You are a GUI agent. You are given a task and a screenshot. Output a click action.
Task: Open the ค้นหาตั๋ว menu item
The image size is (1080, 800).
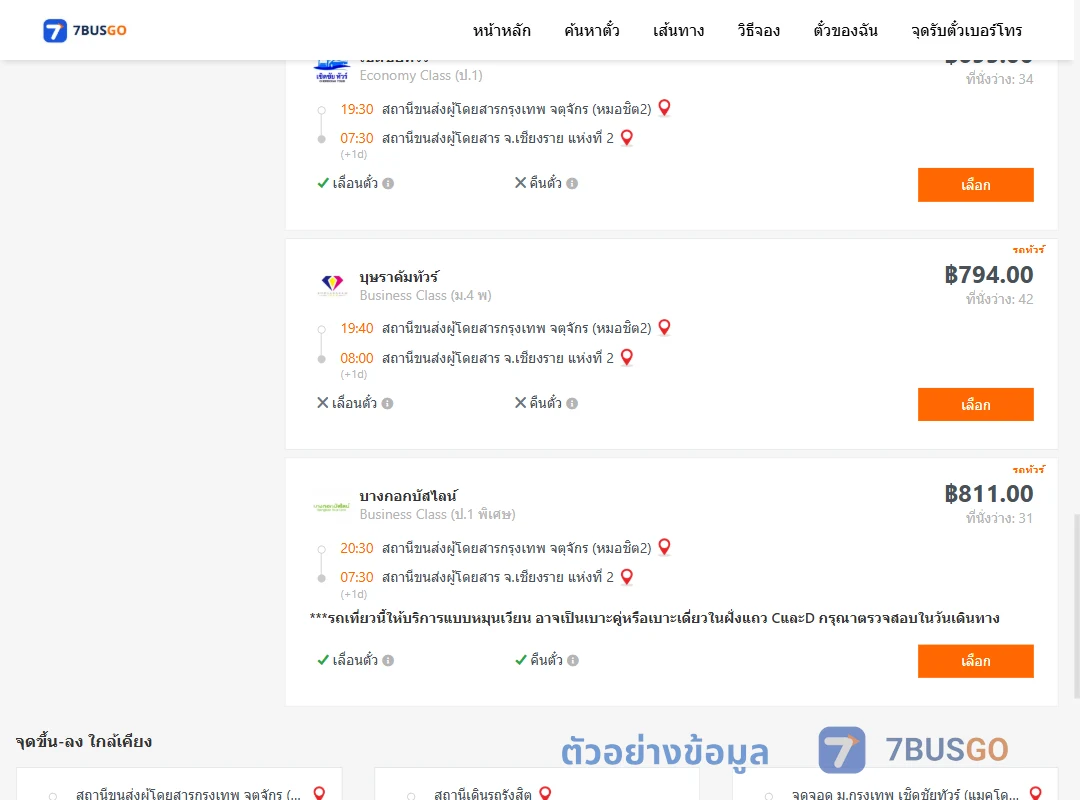592,30
